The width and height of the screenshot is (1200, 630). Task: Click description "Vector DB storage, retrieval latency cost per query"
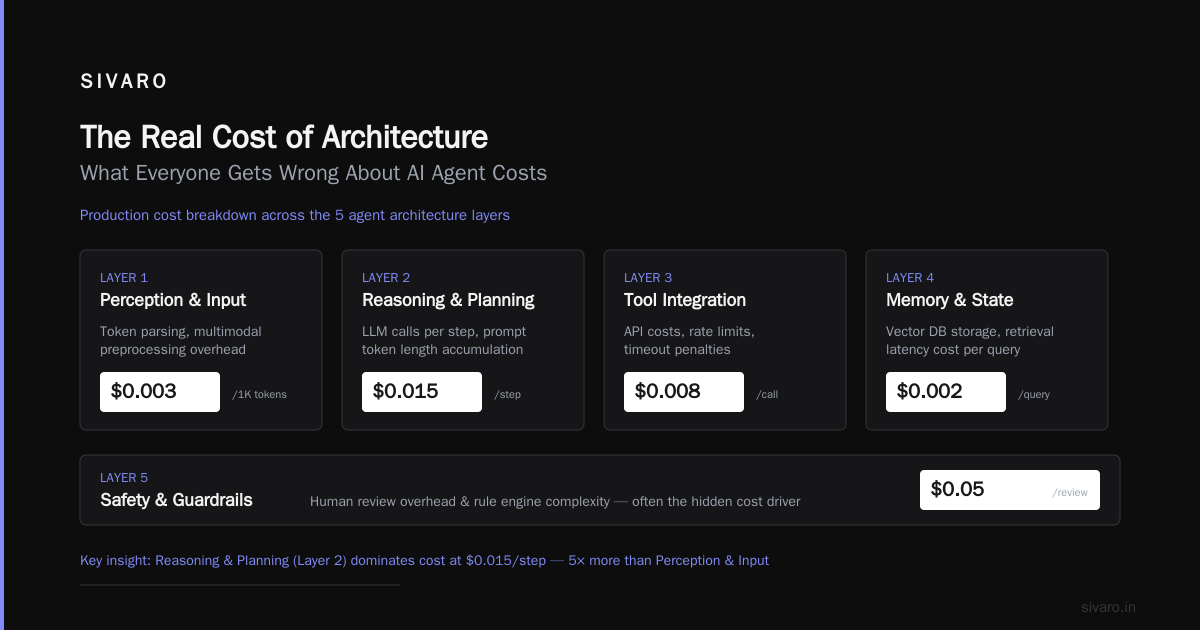click(x=970, y=341)
